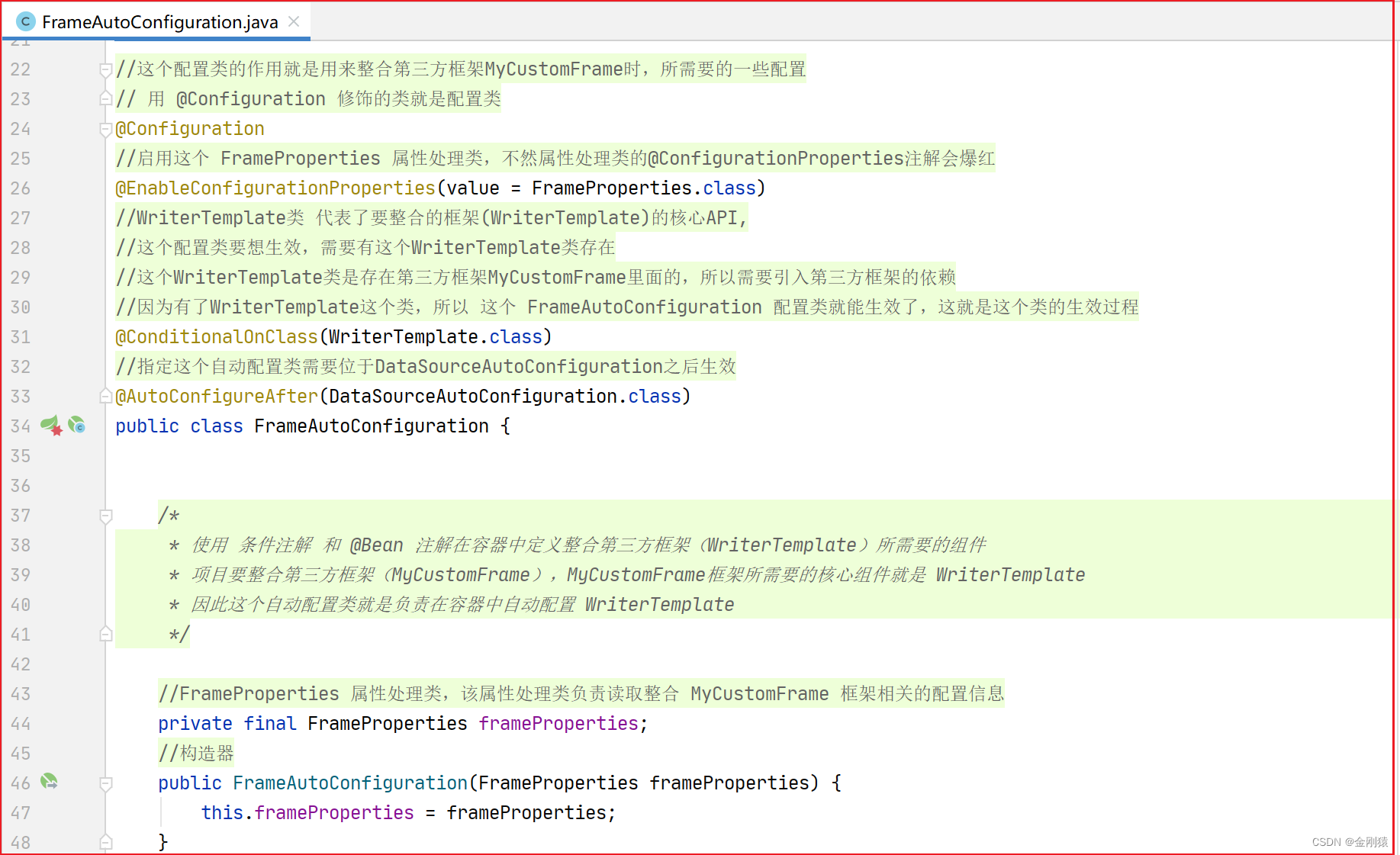
Task: Close the FrameAutoConfiguration.java tab
Action: pyautogui.click(x=294, y=22)
